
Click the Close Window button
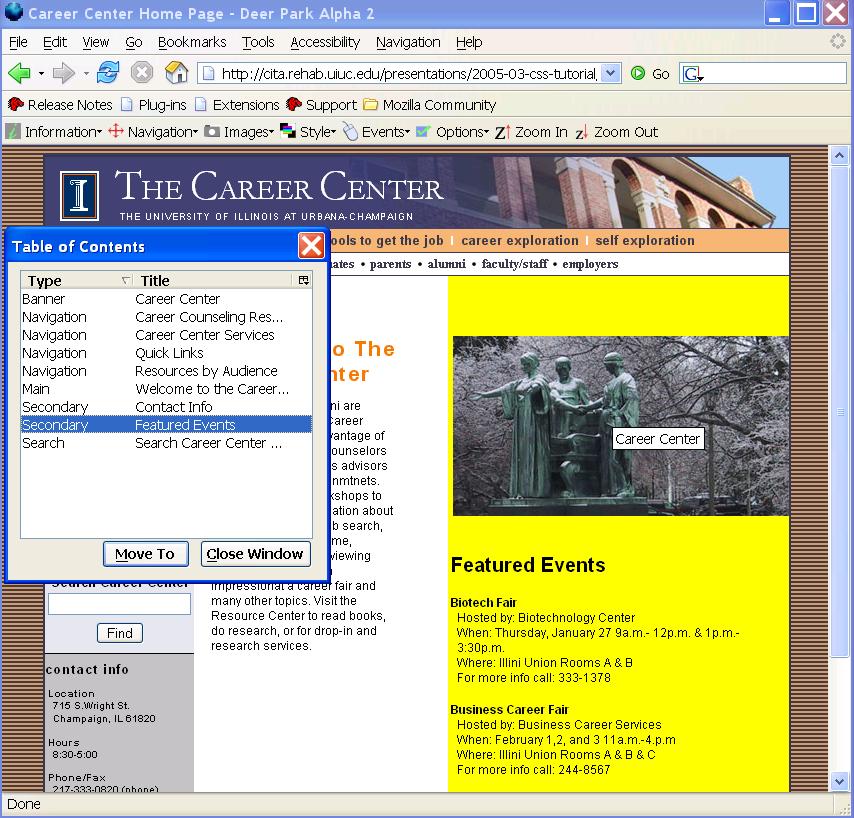tap(255, 554)
